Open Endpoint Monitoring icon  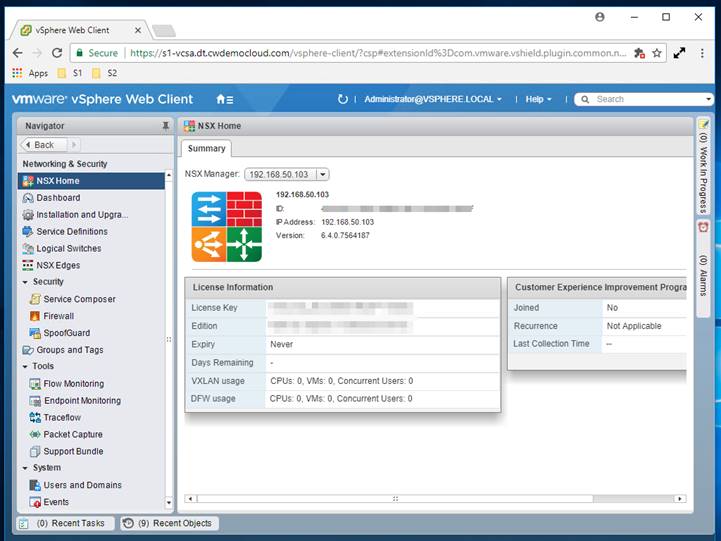[x=35, y=401]
